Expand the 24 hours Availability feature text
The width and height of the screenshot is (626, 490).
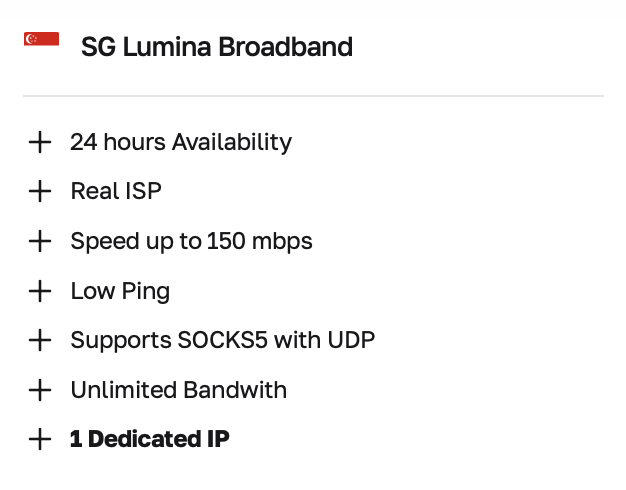(181, 142)
